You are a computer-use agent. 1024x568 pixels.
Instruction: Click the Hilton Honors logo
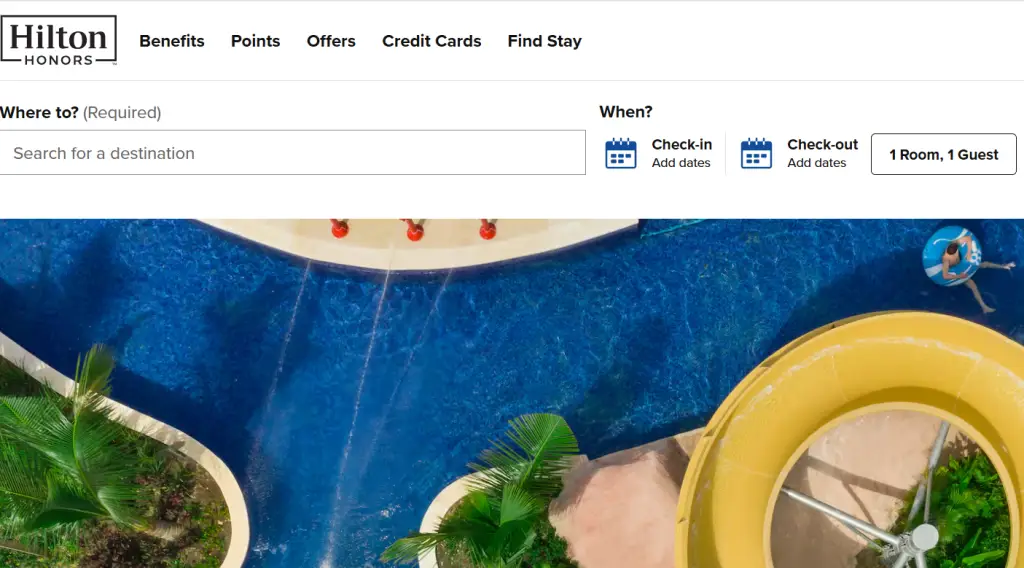click(x=59, y=40)
